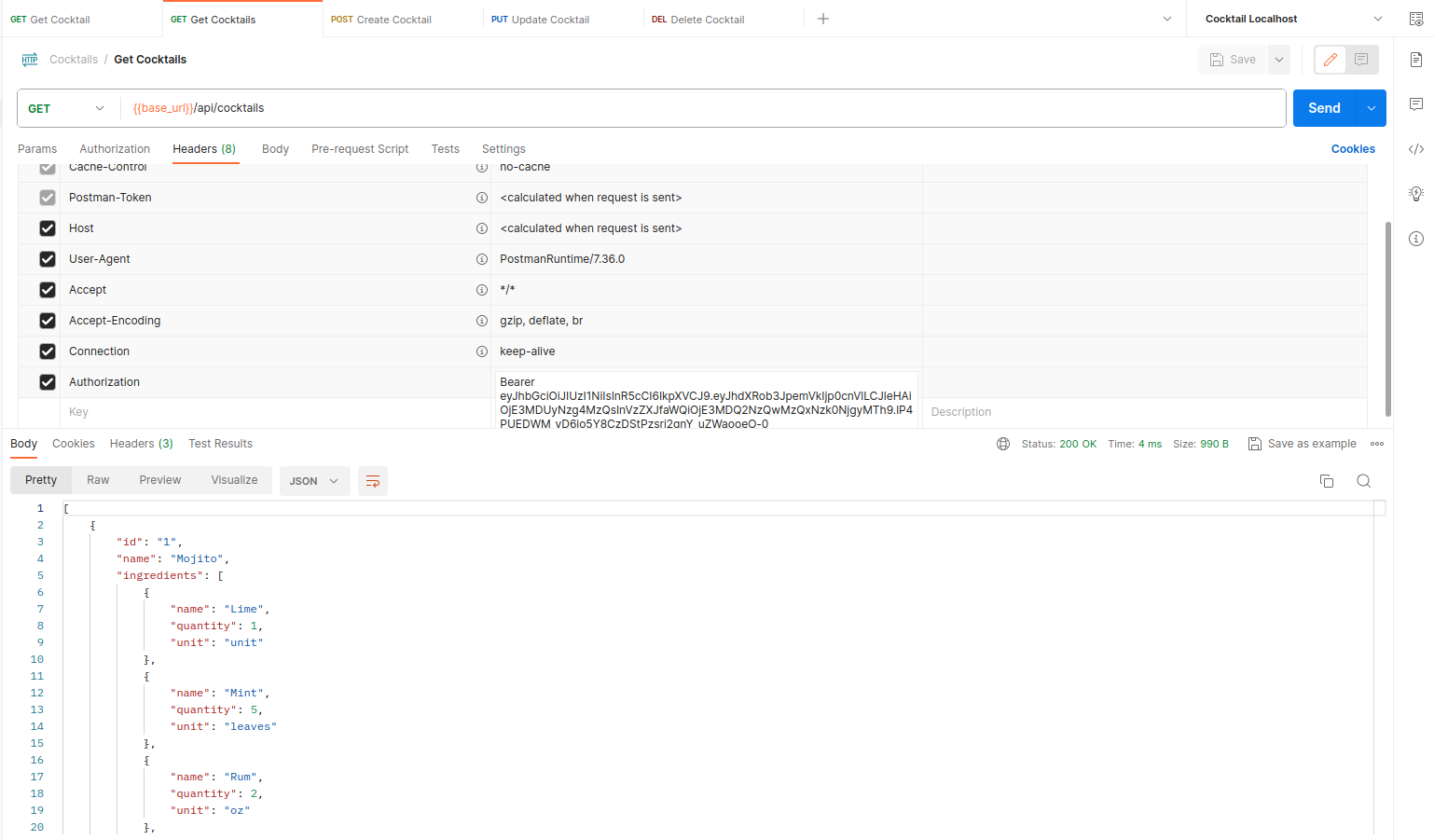
Task: Search the response body with magnifier icon
Action: pos(1364,481)
